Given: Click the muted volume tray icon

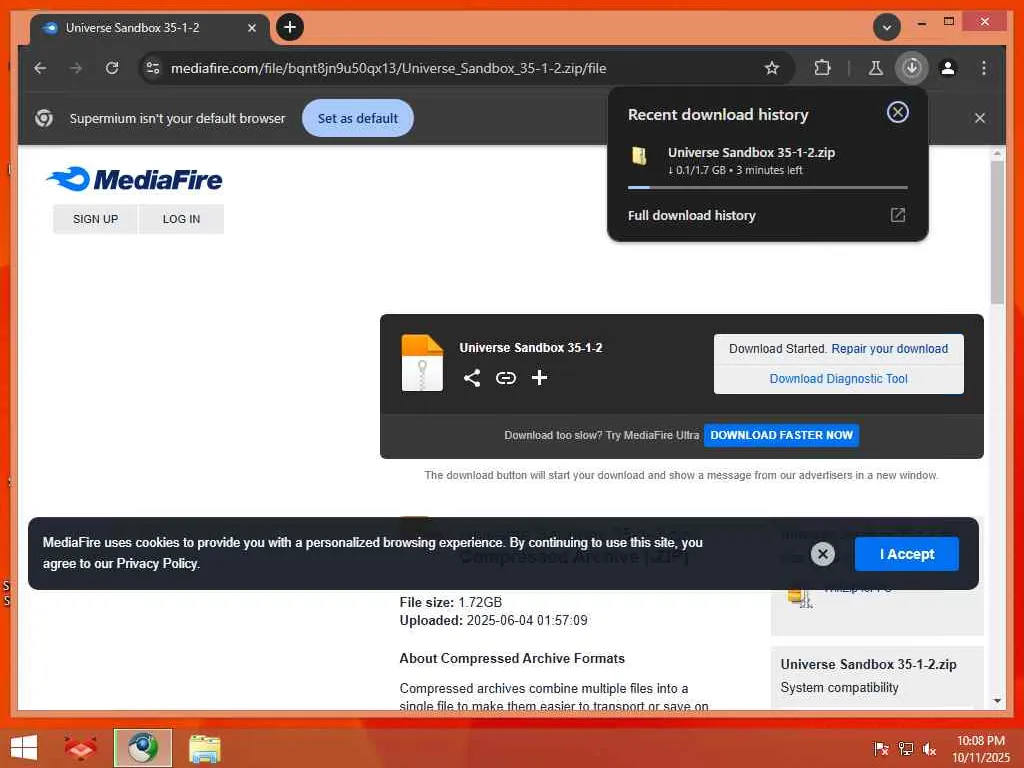Looking at the screenshot, I should [929, 748].
